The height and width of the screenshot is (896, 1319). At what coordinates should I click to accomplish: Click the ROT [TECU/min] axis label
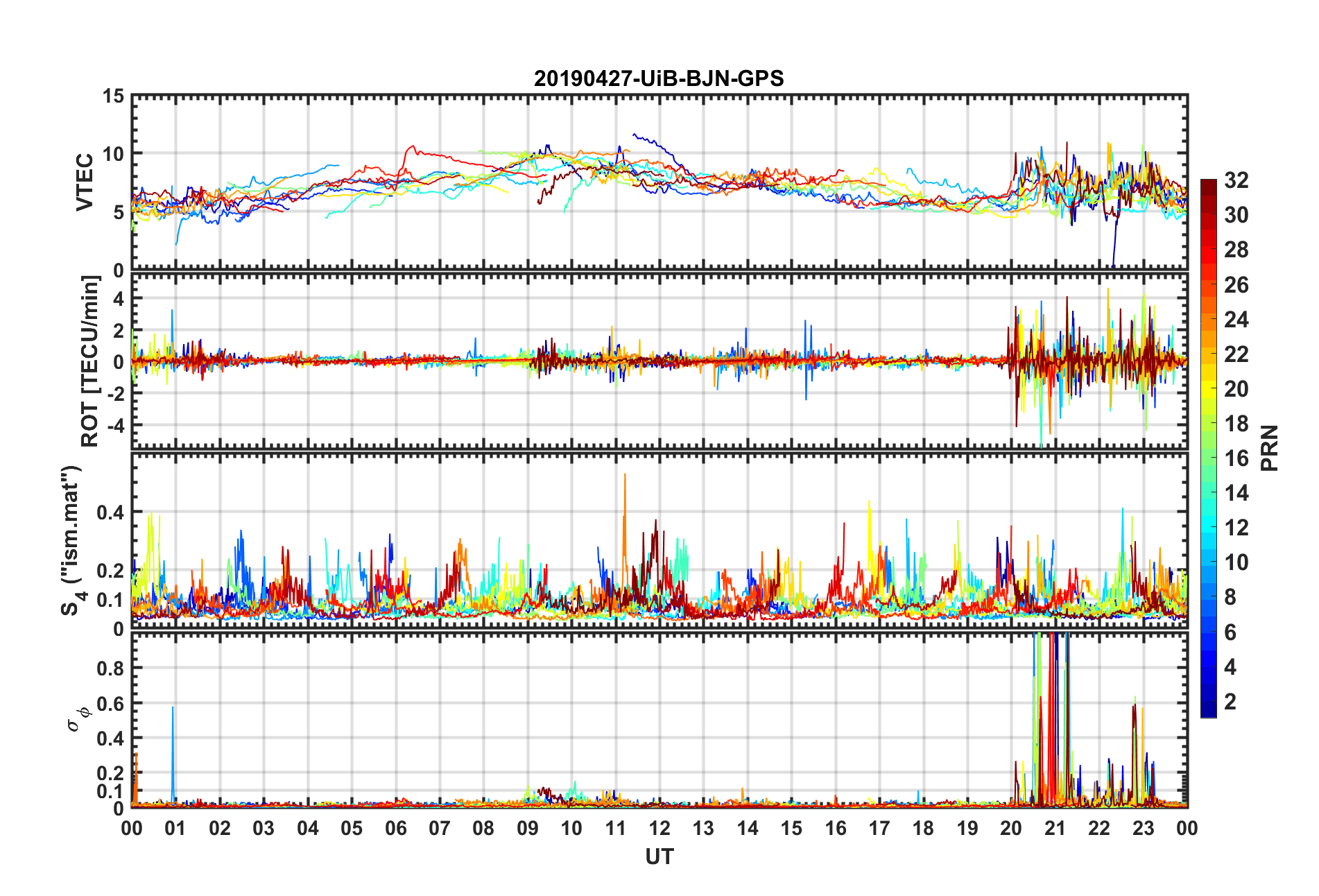pos(90,361)
